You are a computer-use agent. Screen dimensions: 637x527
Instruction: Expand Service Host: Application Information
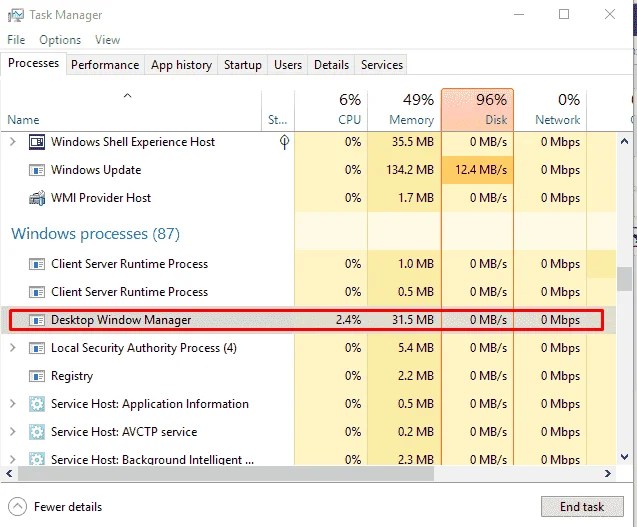(13, 403)
